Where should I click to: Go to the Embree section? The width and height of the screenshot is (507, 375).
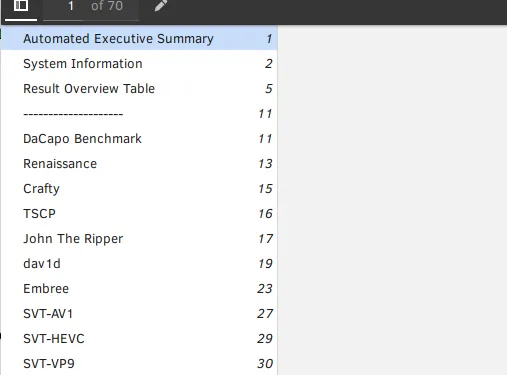(139, 289)
